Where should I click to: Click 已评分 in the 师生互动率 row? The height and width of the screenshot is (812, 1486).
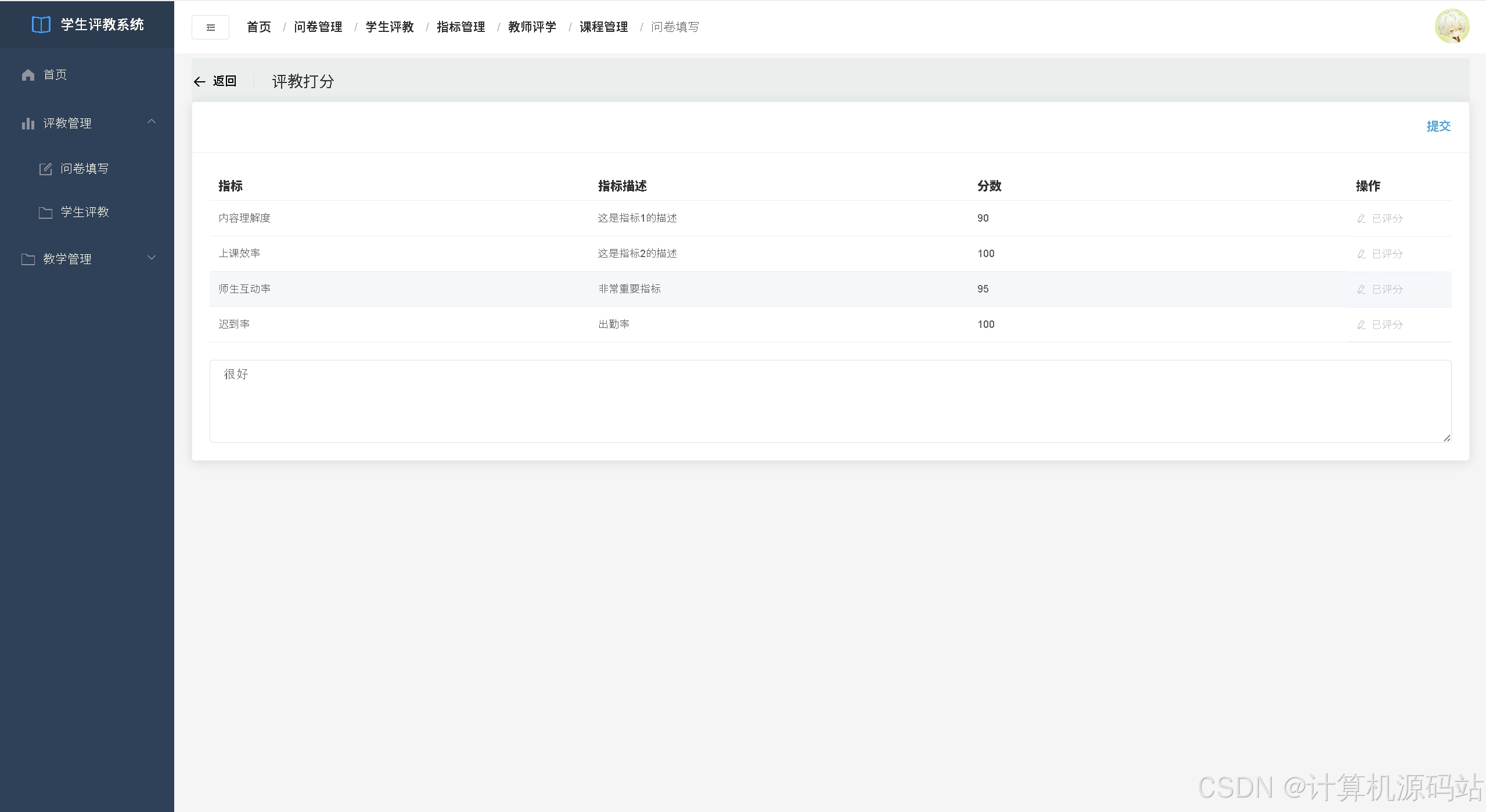coord(1387,290)
